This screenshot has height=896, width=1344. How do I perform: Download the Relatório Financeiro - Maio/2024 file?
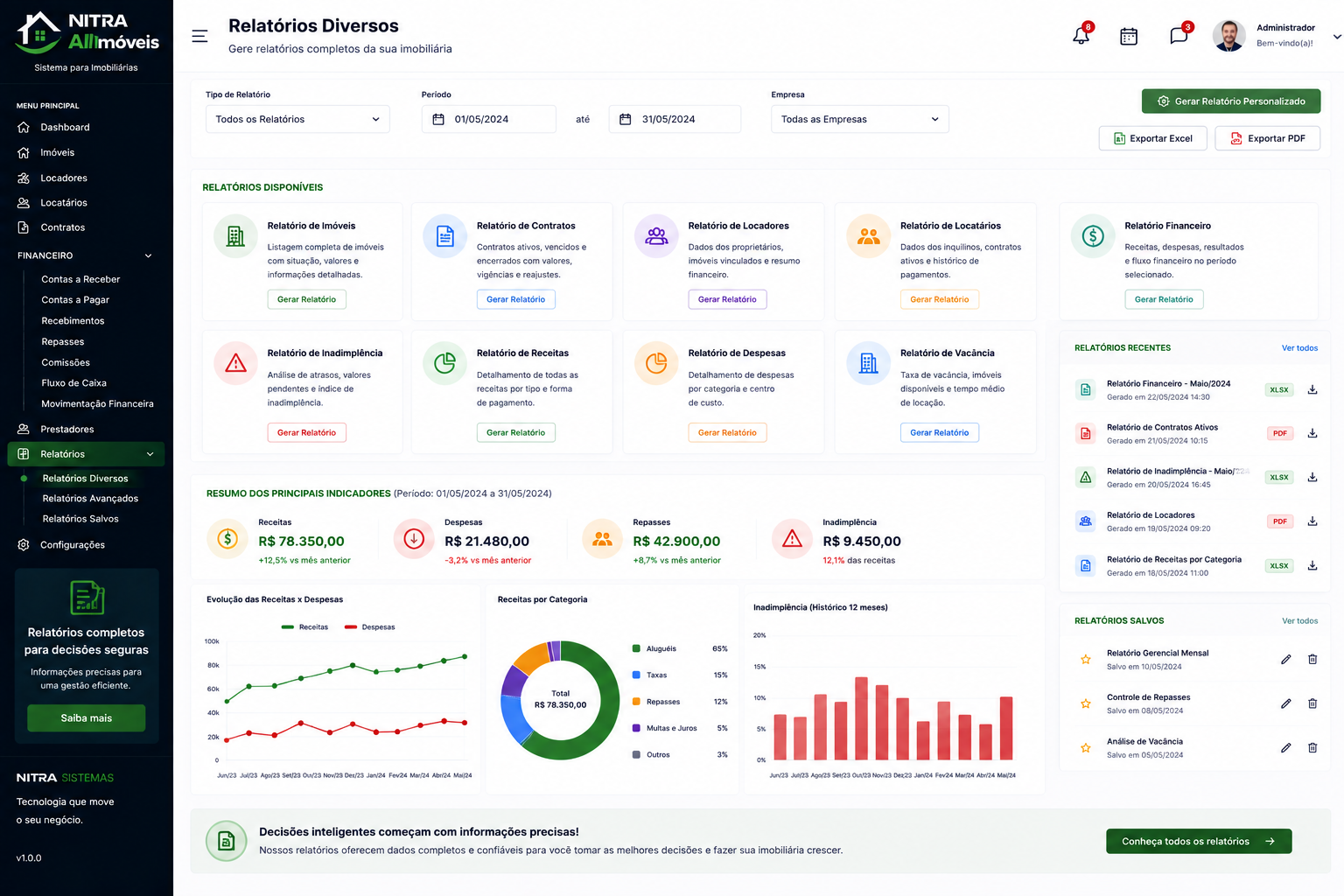tap(1312, 389)
